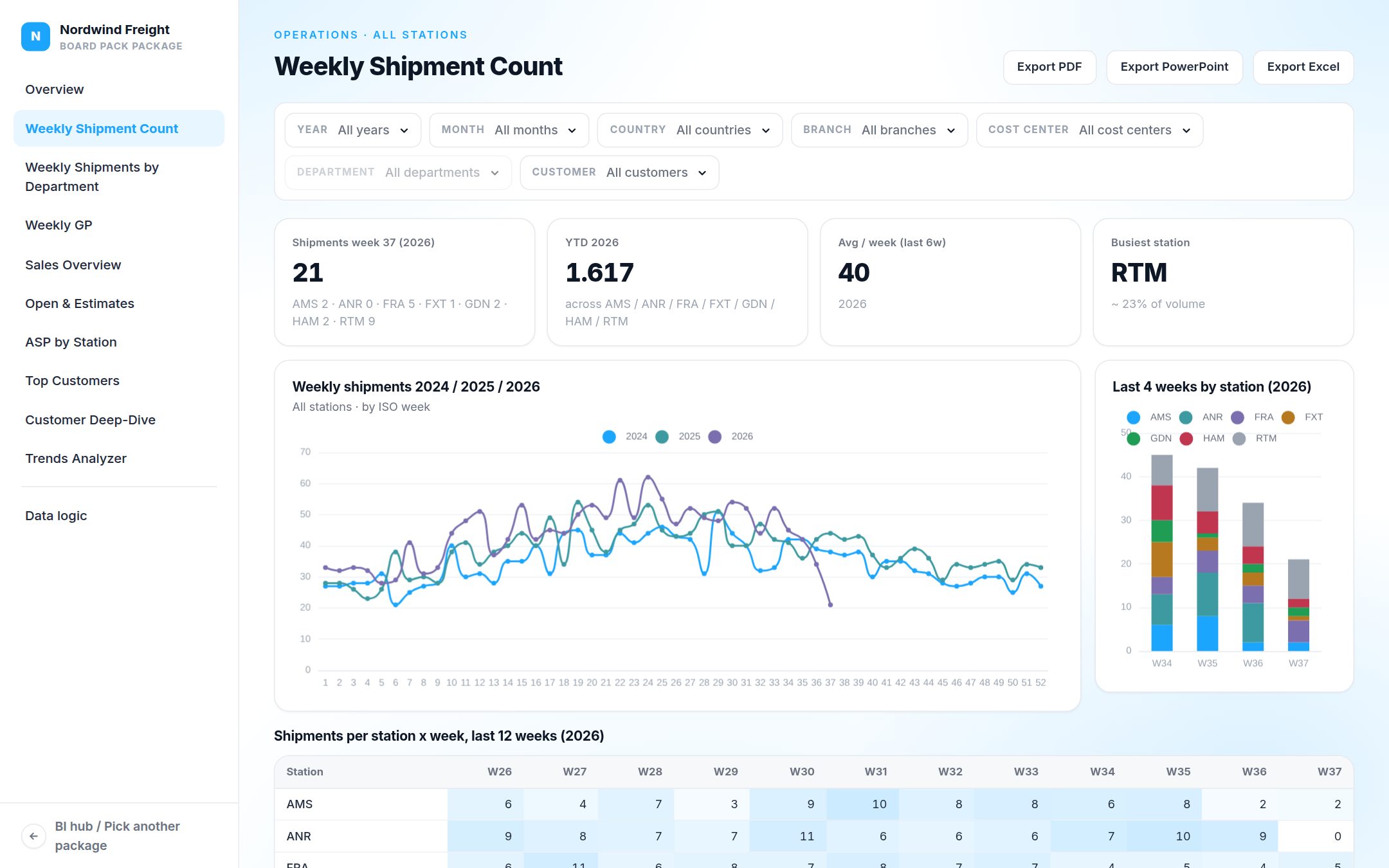This screenshot has height=868, width=1389.
Task: Open the Year filter dropdown
Action: [353, 130]
